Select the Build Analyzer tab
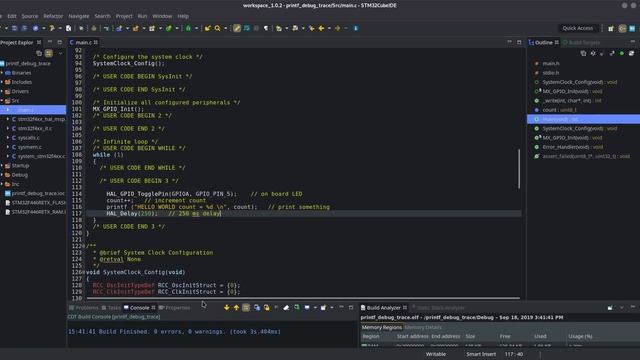 coord(383,307)
